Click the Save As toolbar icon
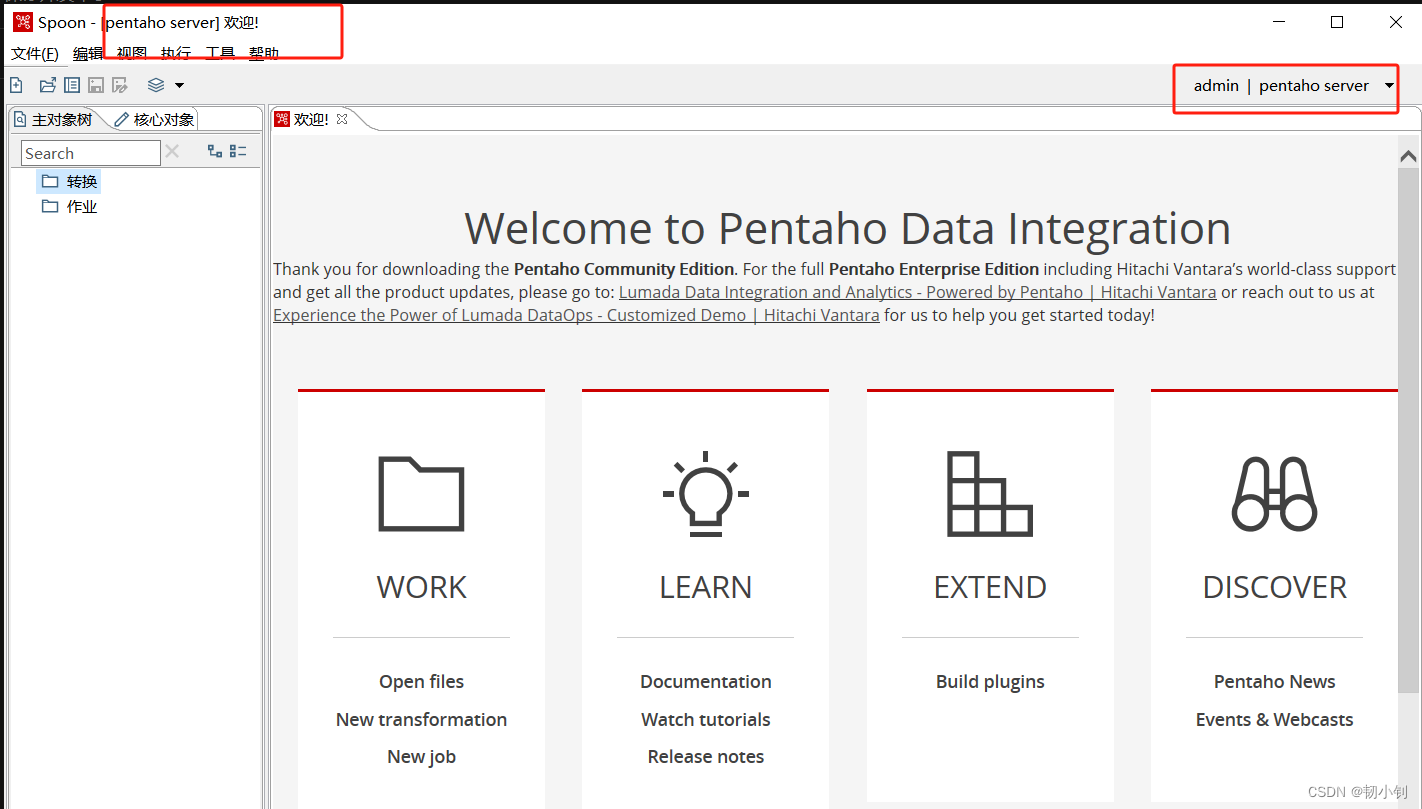The width and height of the screenshot is (1422, 809). click(x=120, y=85)
